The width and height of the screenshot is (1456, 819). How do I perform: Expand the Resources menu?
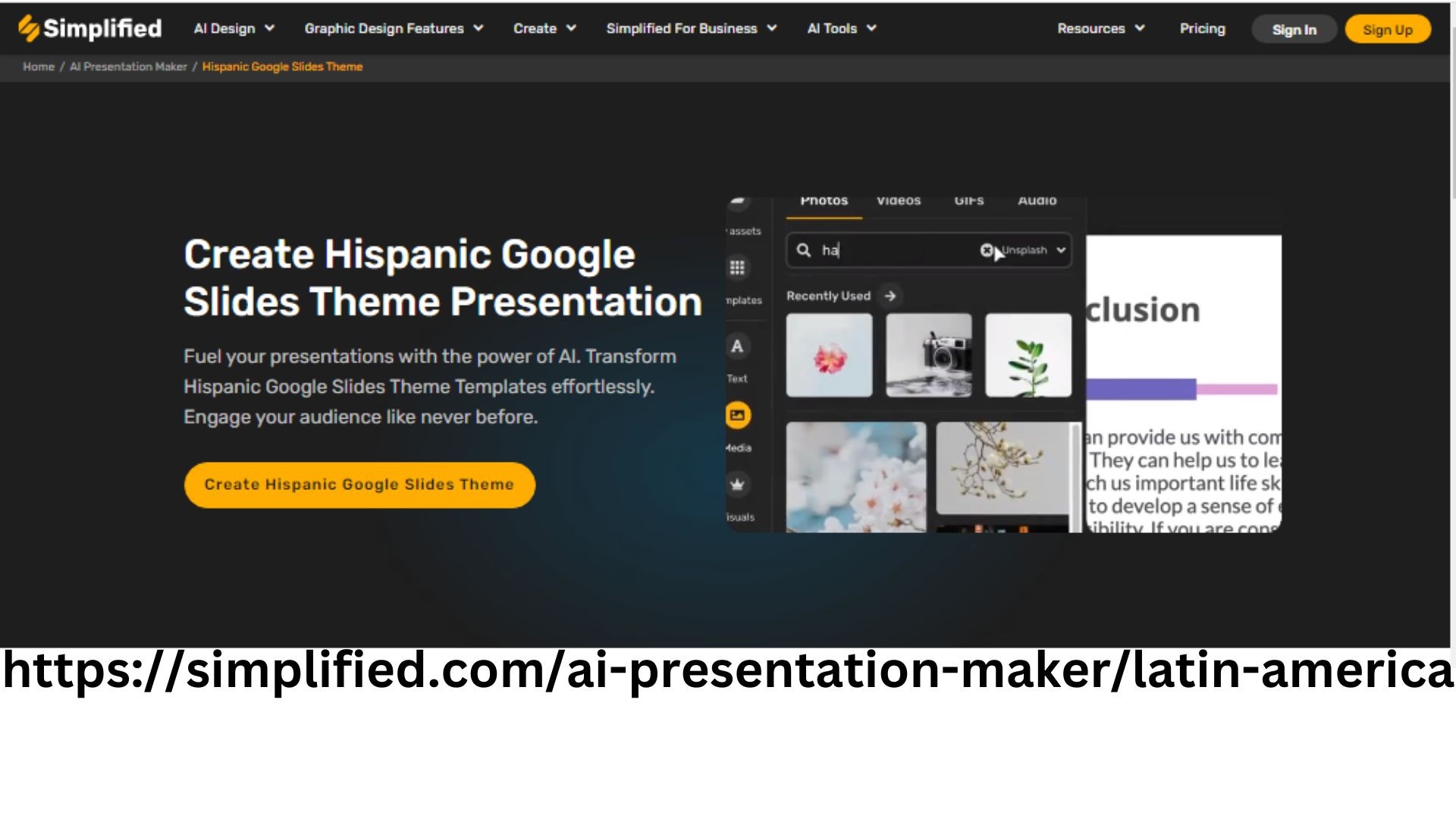pos(1101,29)
